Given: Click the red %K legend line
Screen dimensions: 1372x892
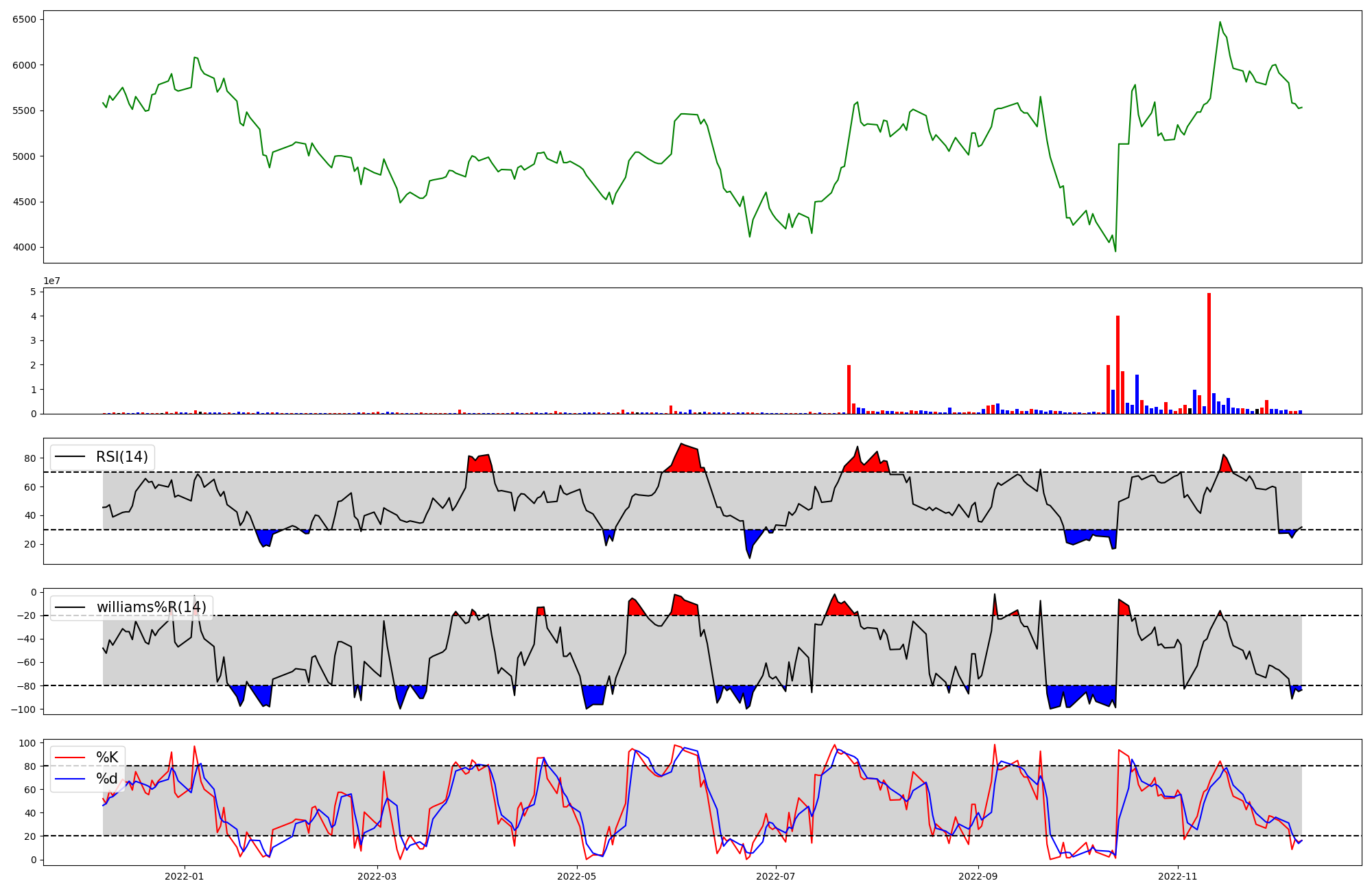Looking at the screenshot, I should point(70,758).
